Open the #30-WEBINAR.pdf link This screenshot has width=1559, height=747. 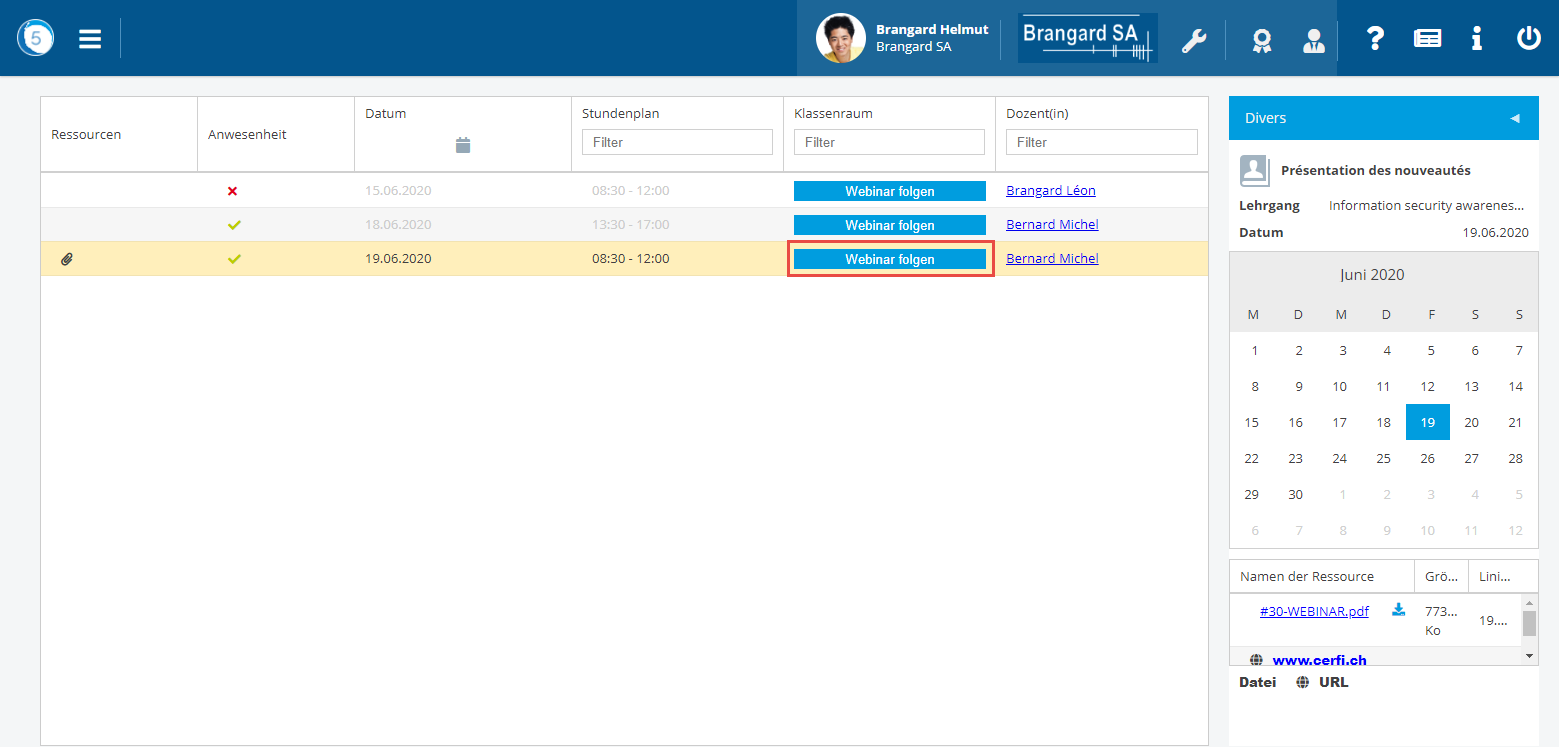click(1314, 611)
